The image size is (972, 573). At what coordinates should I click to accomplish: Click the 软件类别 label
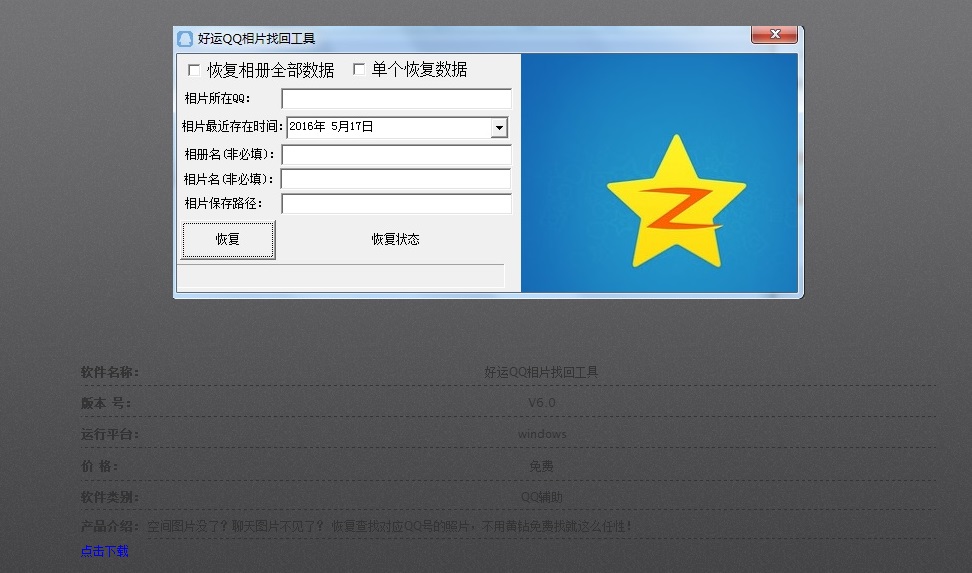pyautogui.click(x=110, y=497)
